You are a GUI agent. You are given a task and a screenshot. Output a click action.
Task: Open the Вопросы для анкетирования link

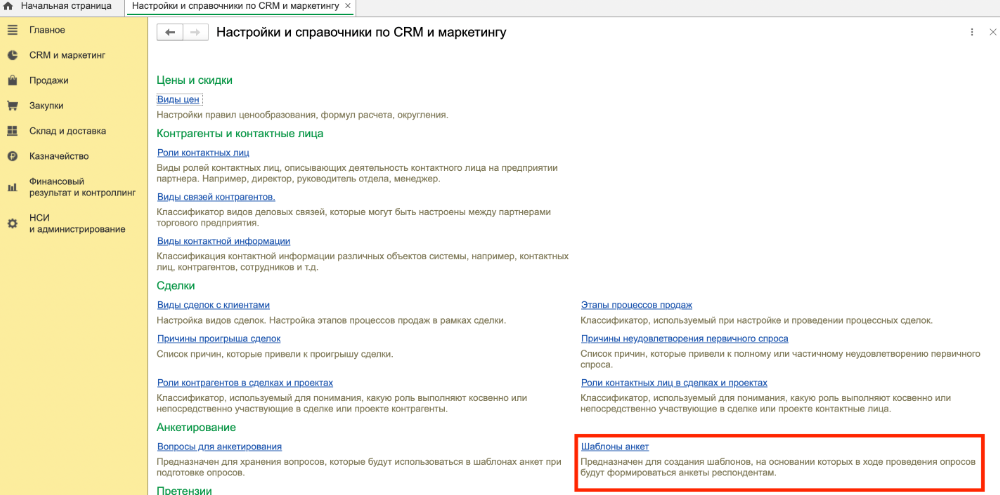tap(219, 447)
